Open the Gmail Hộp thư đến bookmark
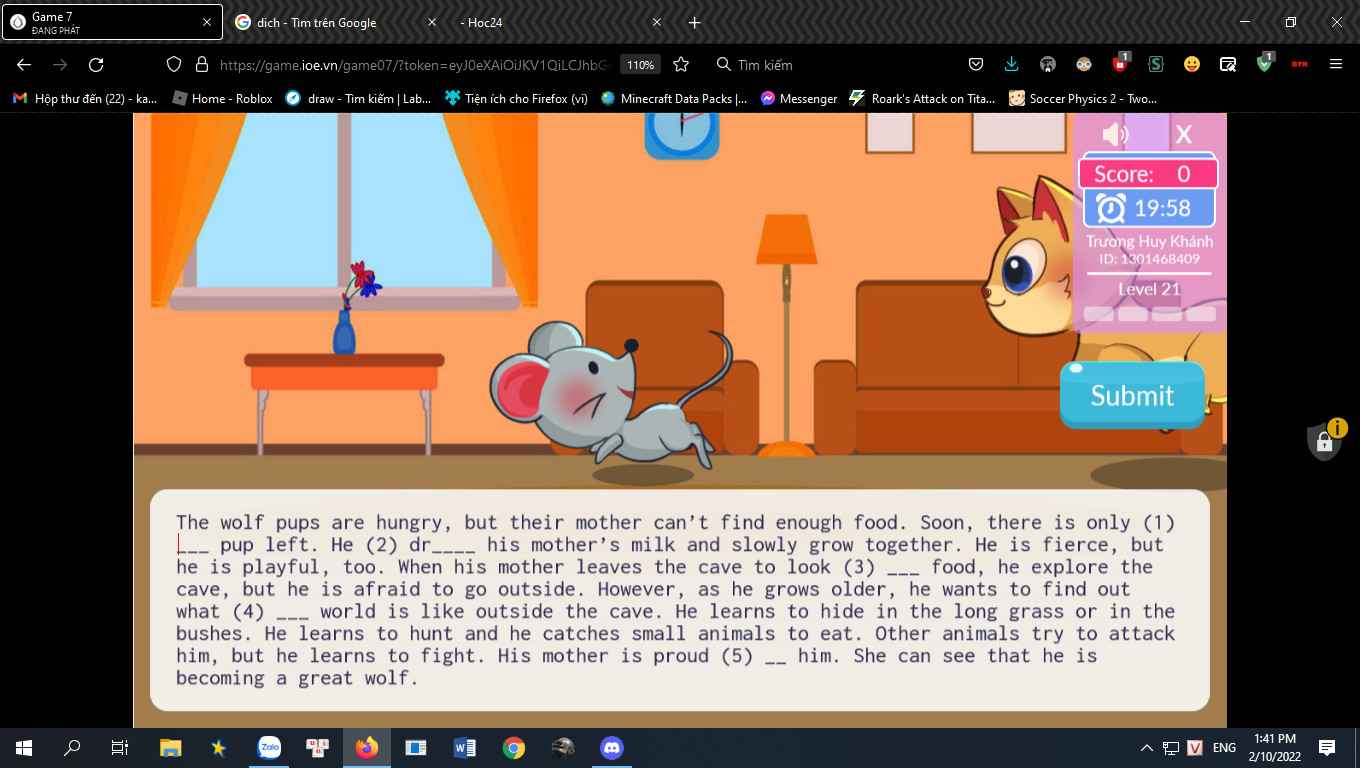This screenshot has width=1360, height=768. (85, 98)
